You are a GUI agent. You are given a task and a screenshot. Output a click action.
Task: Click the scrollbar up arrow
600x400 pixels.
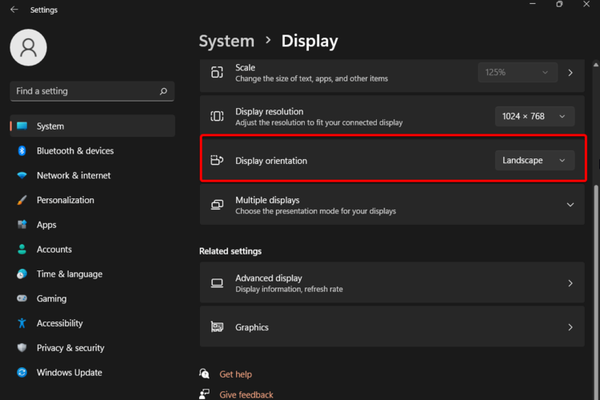point(596,65)
